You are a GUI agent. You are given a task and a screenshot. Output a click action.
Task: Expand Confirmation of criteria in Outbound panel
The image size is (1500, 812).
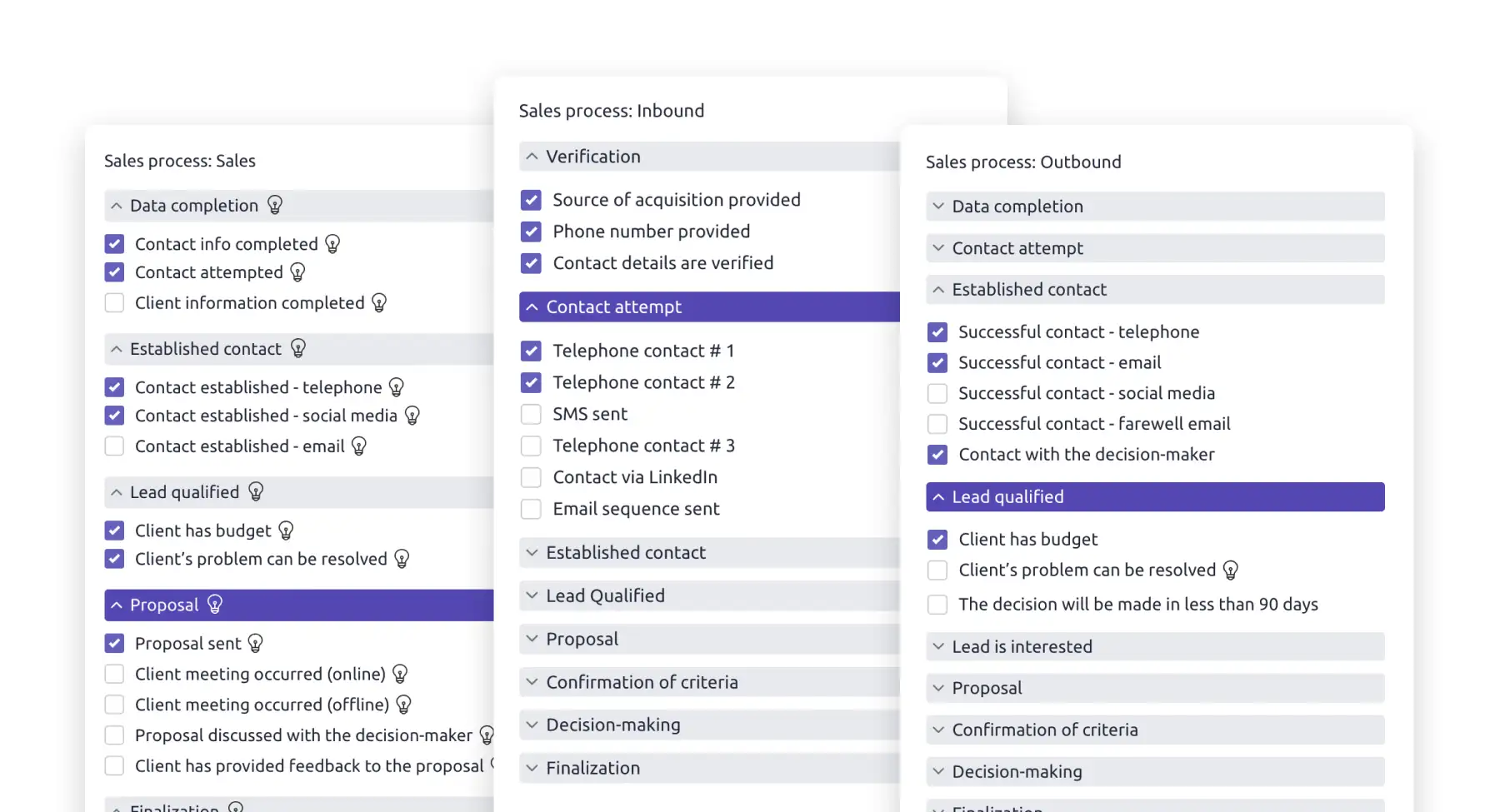[x=1155, y=730]
